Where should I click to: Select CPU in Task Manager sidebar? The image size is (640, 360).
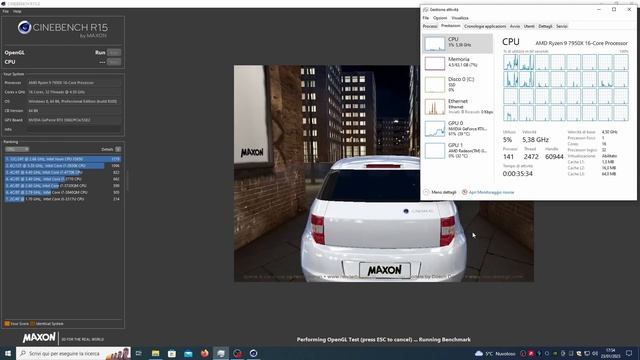pos(458,43)
